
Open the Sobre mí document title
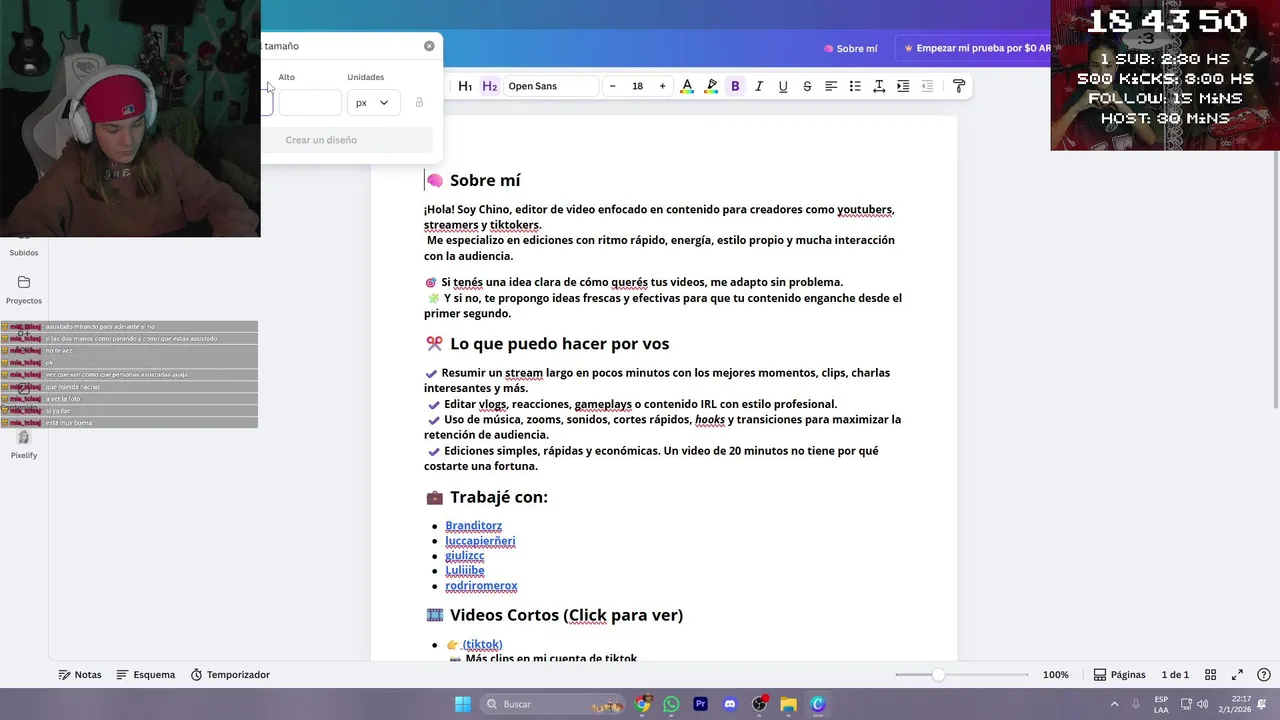[x=850, y=48]
